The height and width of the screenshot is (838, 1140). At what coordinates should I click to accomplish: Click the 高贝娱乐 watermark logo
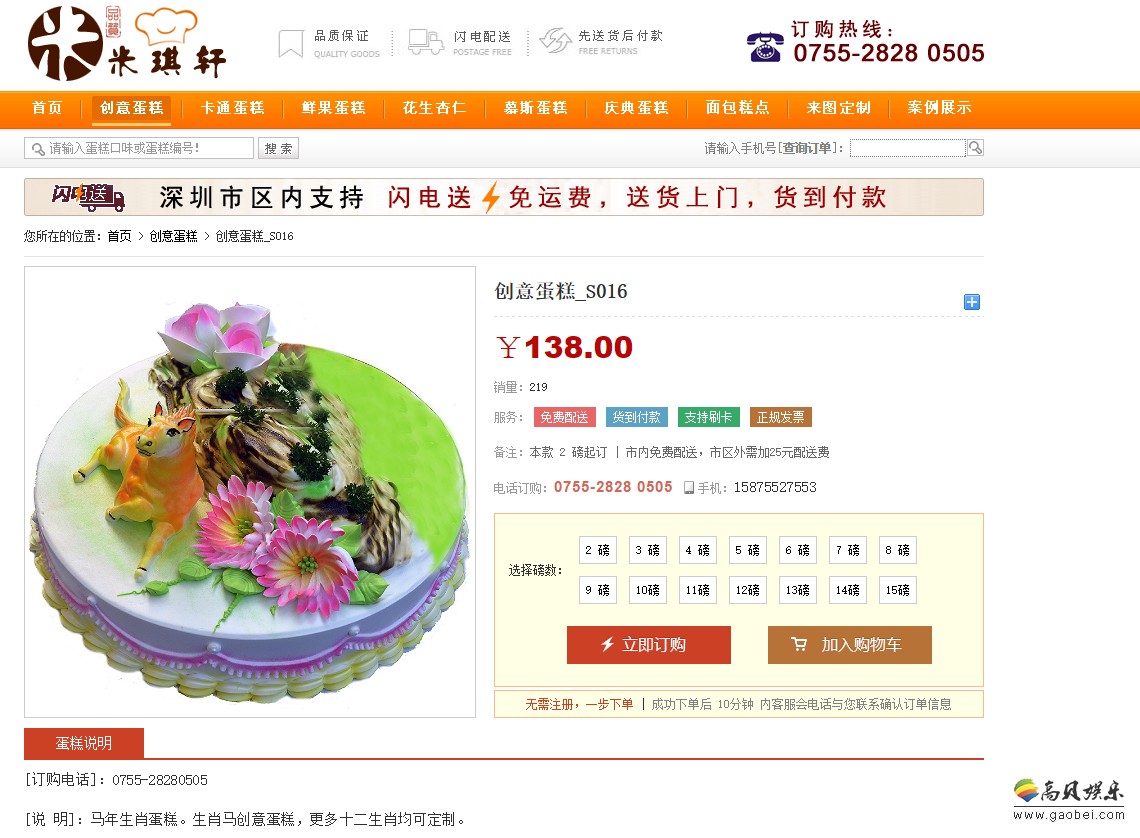[x=1069, y=799]
